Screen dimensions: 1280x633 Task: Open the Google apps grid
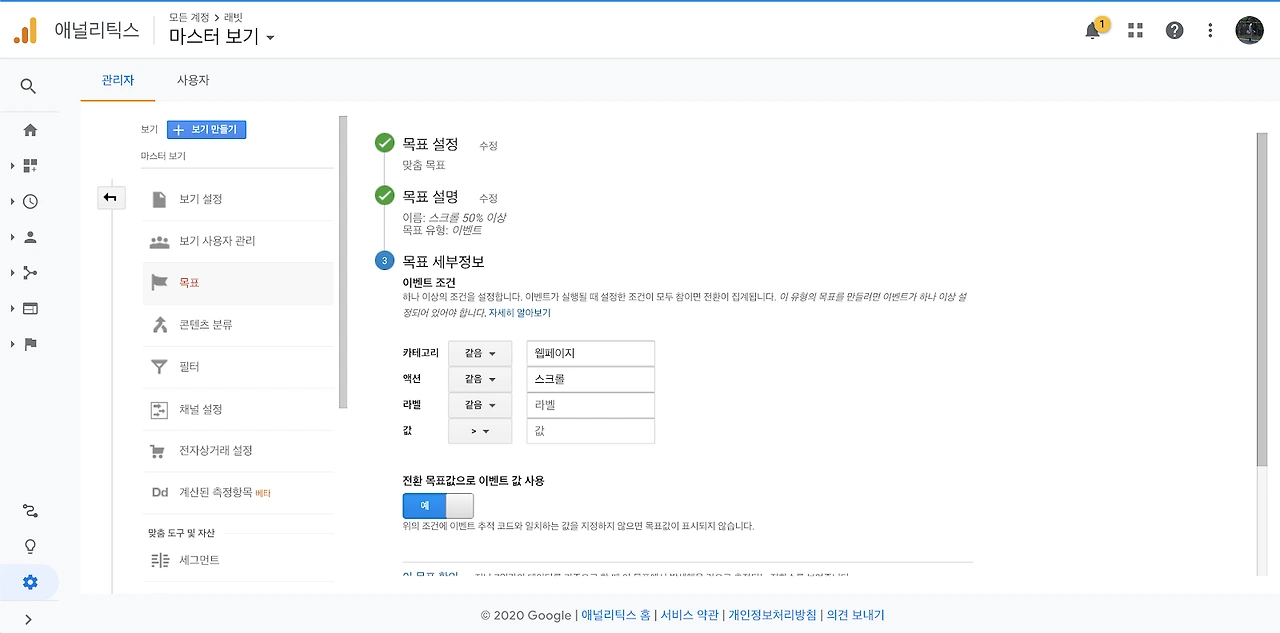(x=1135, y=30)
